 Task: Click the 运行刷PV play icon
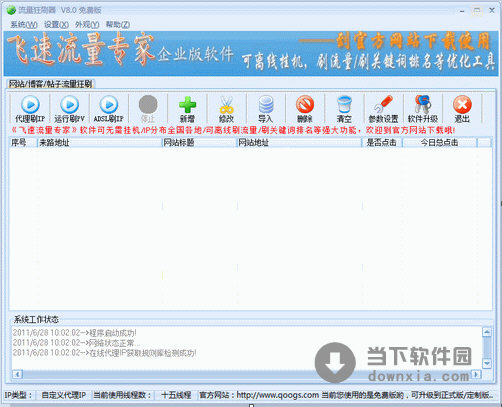point(69,104)
